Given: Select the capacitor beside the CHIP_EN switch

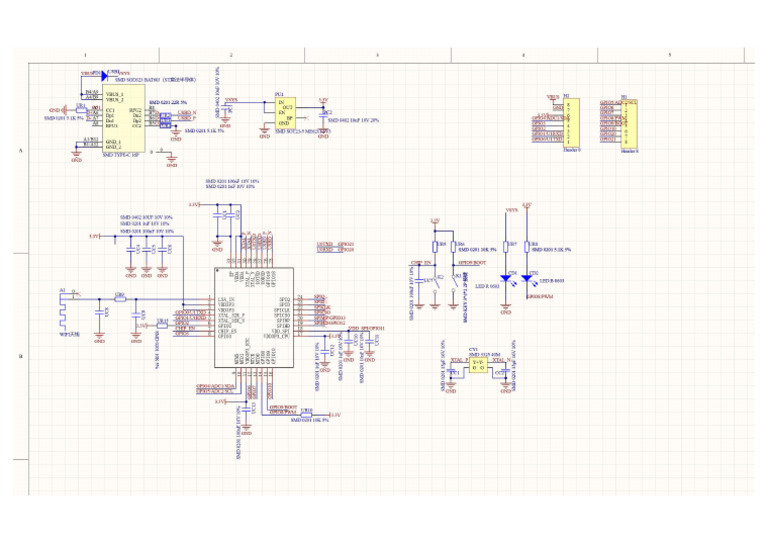Looking at the screenshot, I should [x=419, y=281].
